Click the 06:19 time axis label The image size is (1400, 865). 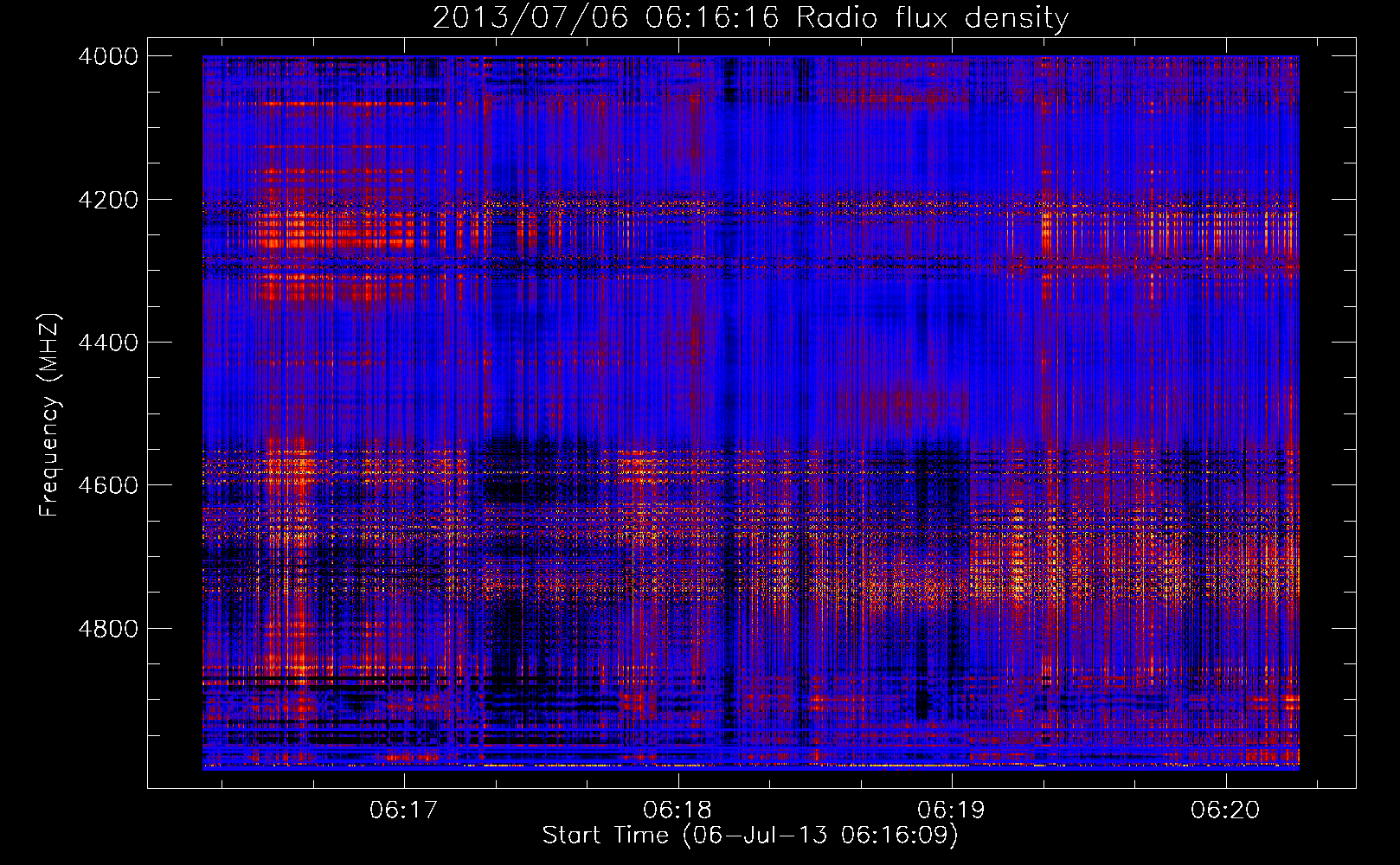coord(951,811)
